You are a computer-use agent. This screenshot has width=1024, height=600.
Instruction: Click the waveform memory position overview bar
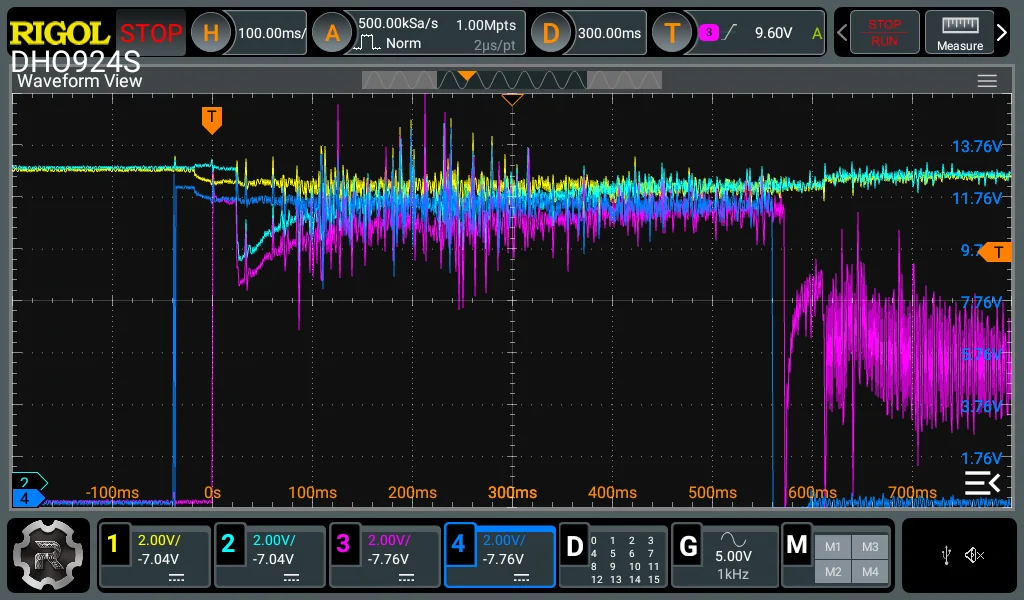point(512,80)
